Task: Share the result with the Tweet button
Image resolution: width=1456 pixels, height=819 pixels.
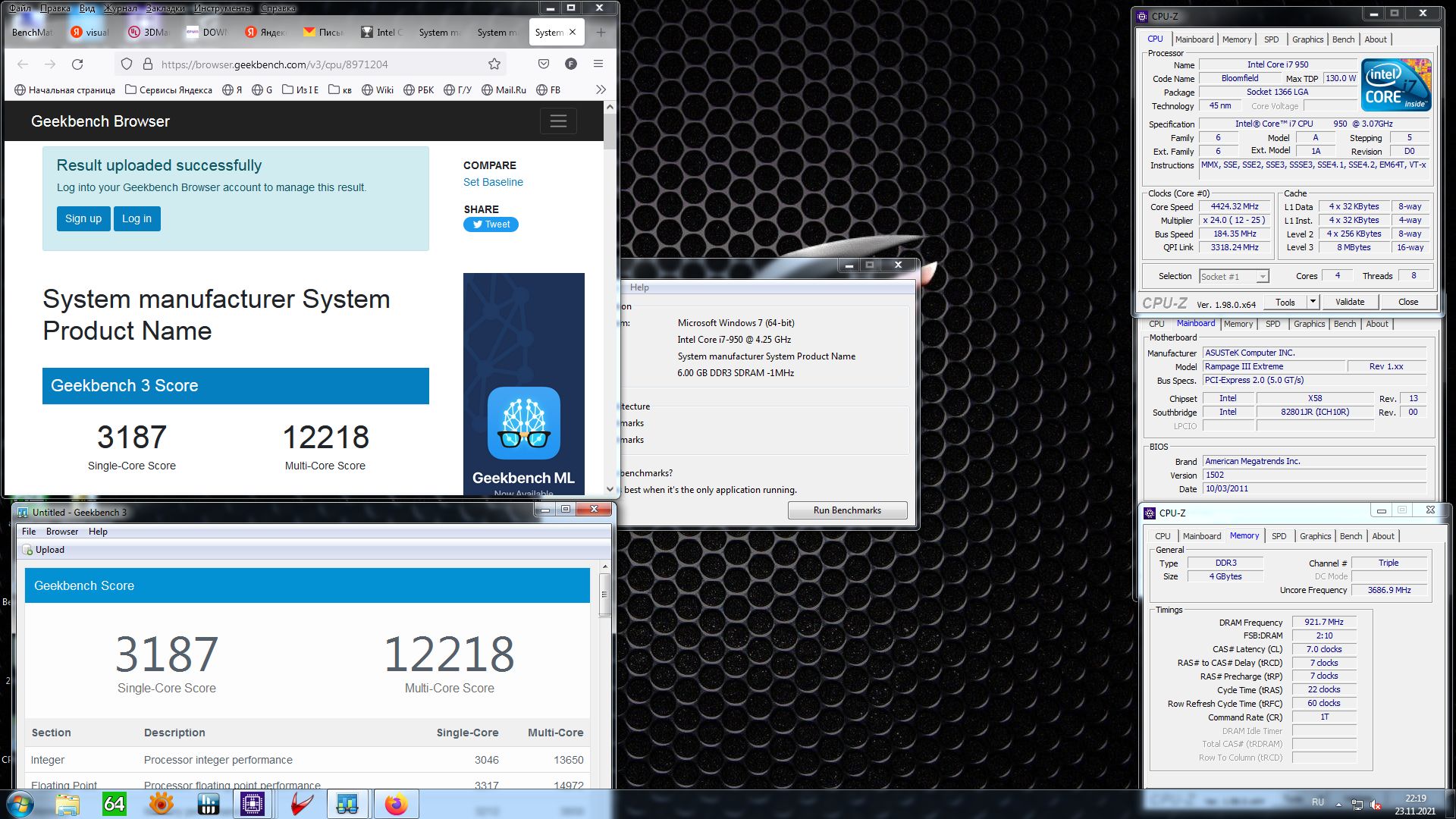Action: click(491, 224)
